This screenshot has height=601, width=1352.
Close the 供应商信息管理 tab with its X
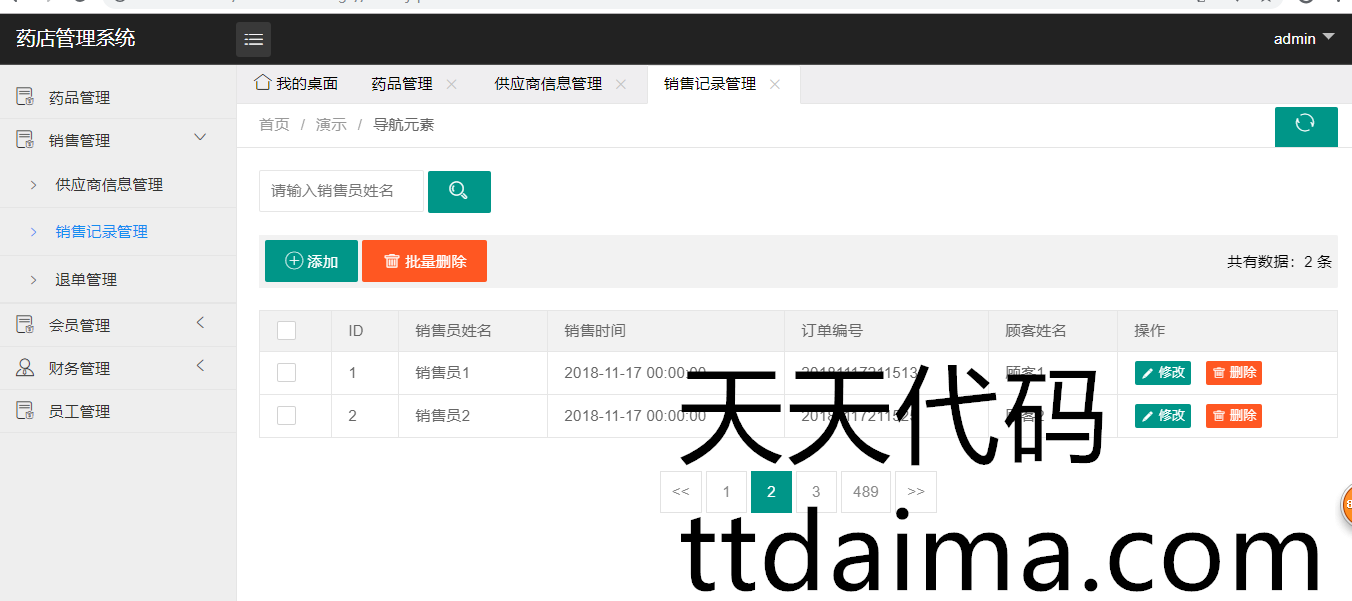pyautogui.click(x=621, y=84)
